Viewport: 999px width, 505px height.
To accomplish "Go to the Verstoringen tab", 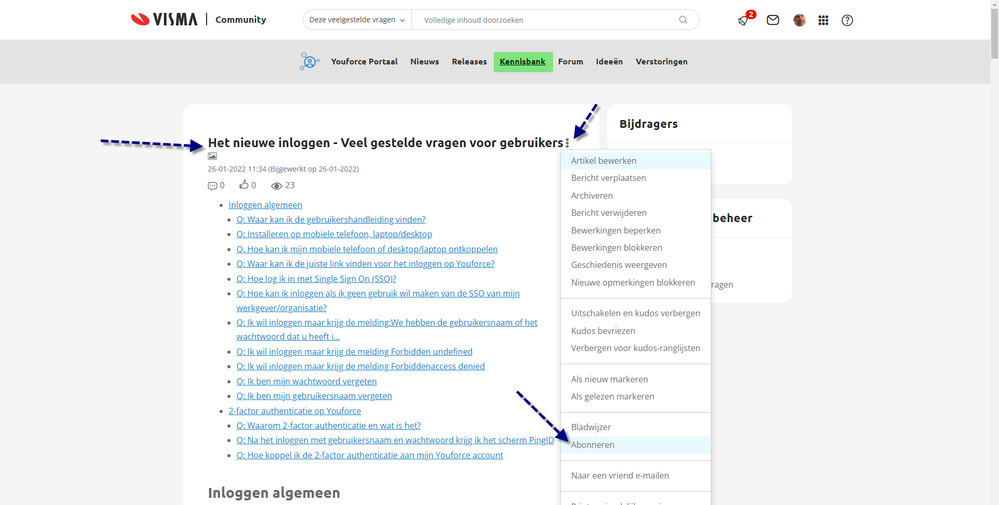I will point(661,62).
